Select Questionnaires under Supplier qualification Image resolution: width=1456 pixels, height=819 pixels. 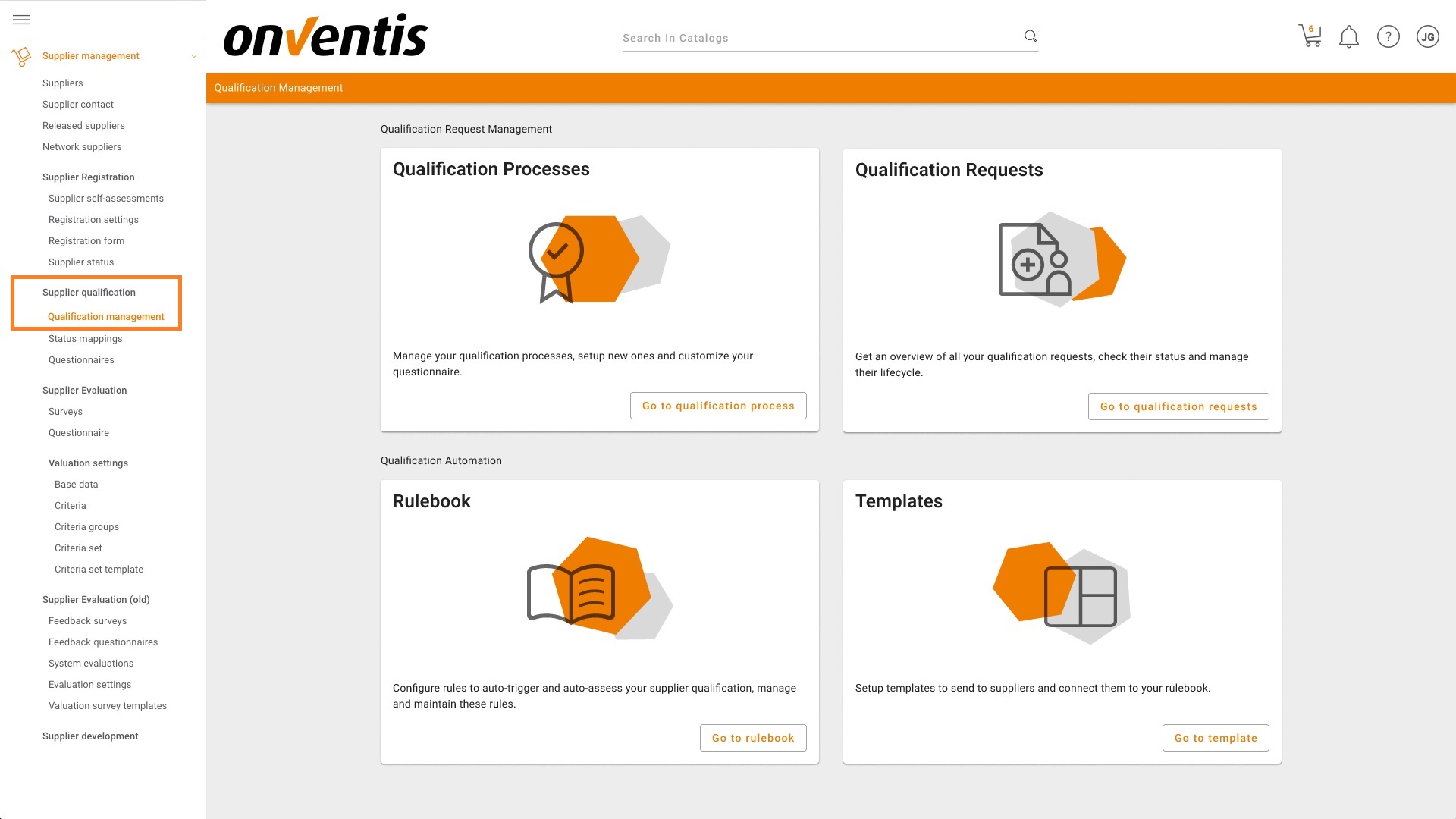coord(81,360)
